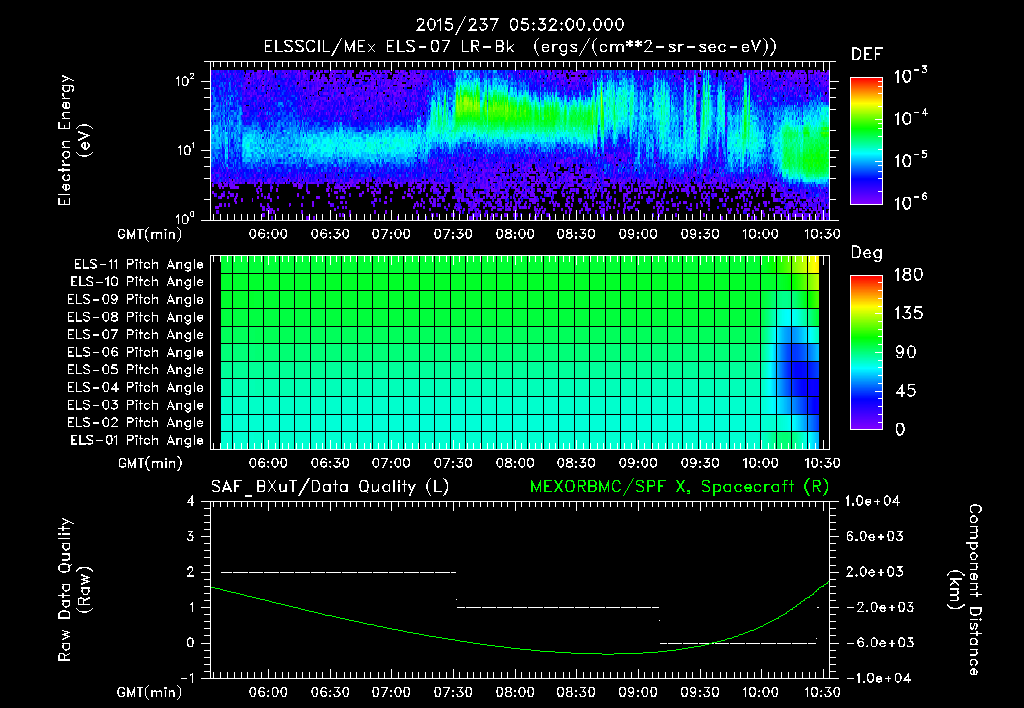Click the '10^-3' DEF scale value
Image resolution: width=1024 pixels, height=708 pixels.
pos(910,76)
